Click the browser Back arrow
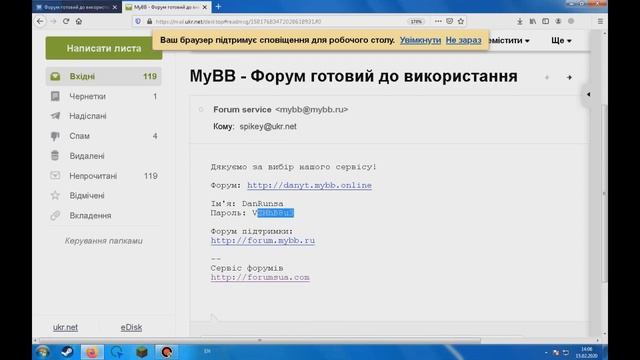The width and height of the screenshot is (640, 360). click(x=40, y=21)
